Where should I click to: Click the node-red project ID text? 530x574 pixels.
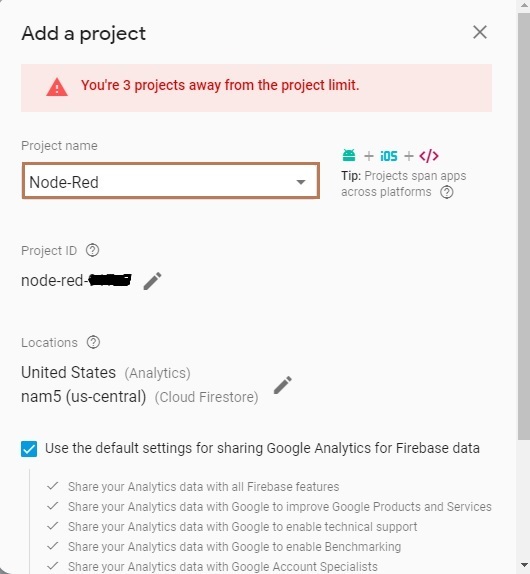(76, 281)
